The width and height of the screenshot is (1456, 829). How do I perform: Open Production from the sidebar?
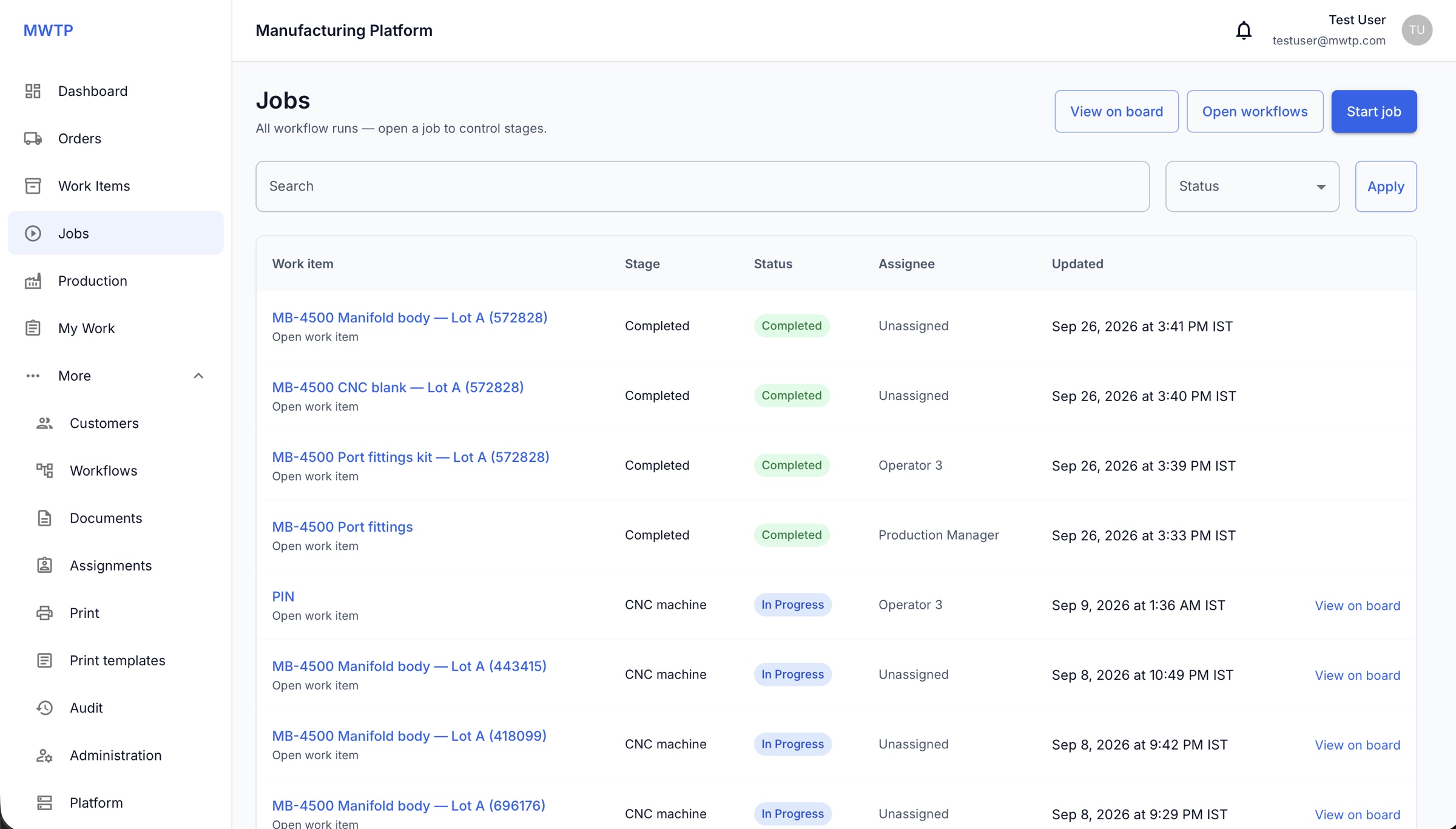[x=115, y=280]
